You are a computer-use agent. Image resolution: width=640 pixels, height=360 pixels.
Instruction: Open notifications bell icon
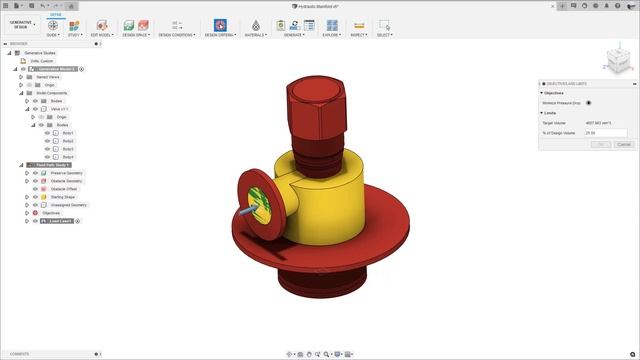tap(607, 6)
